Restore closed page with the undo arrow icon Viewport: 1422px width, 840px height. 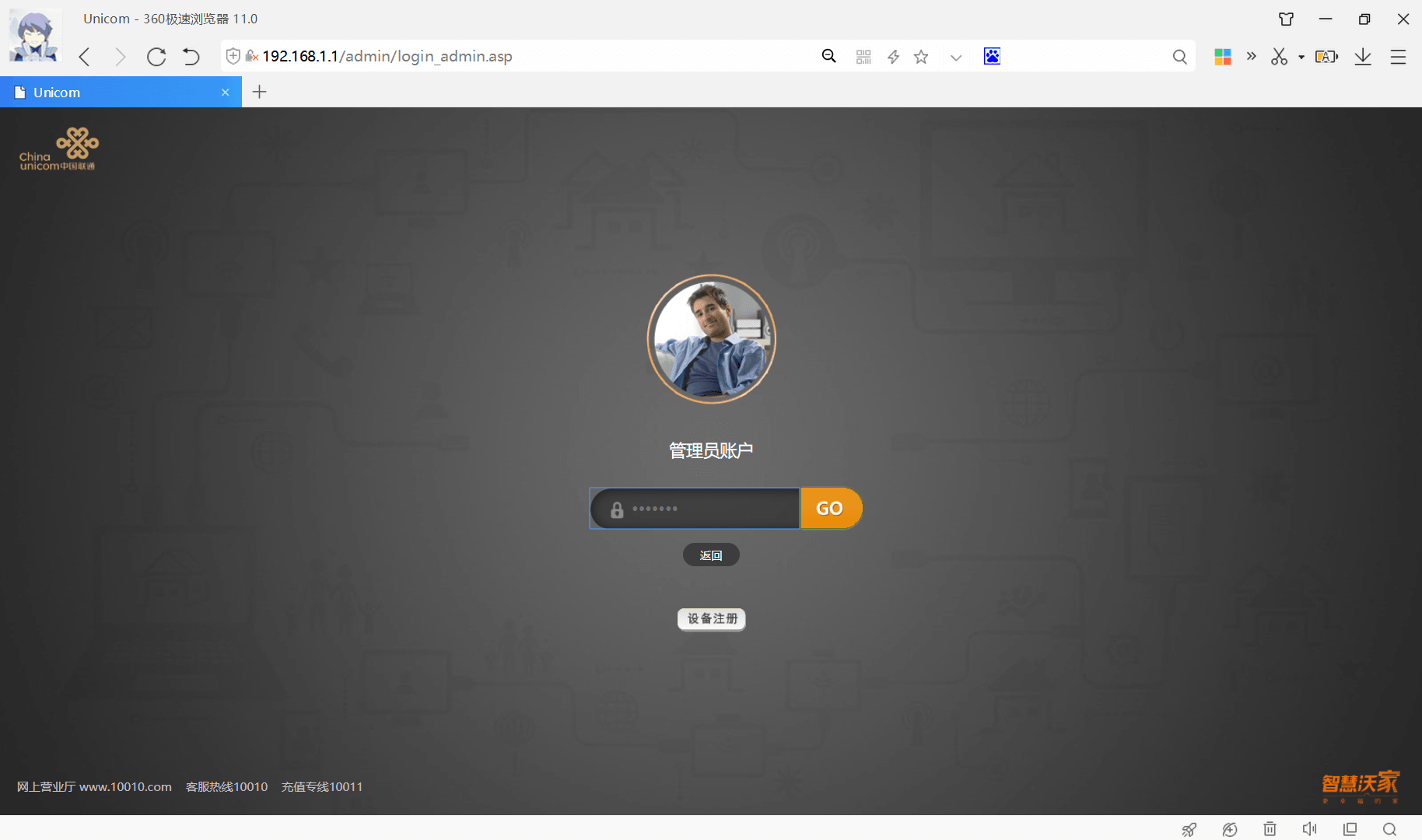191,57
